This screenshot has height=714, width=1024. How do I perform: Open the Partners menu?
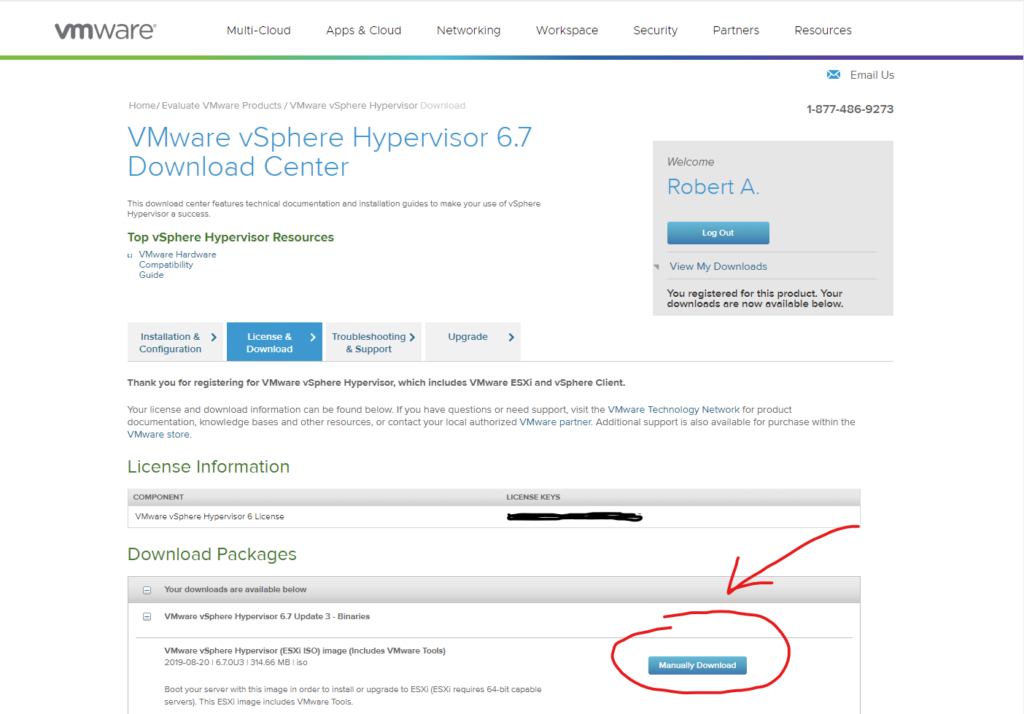click(x=736, y=30)
